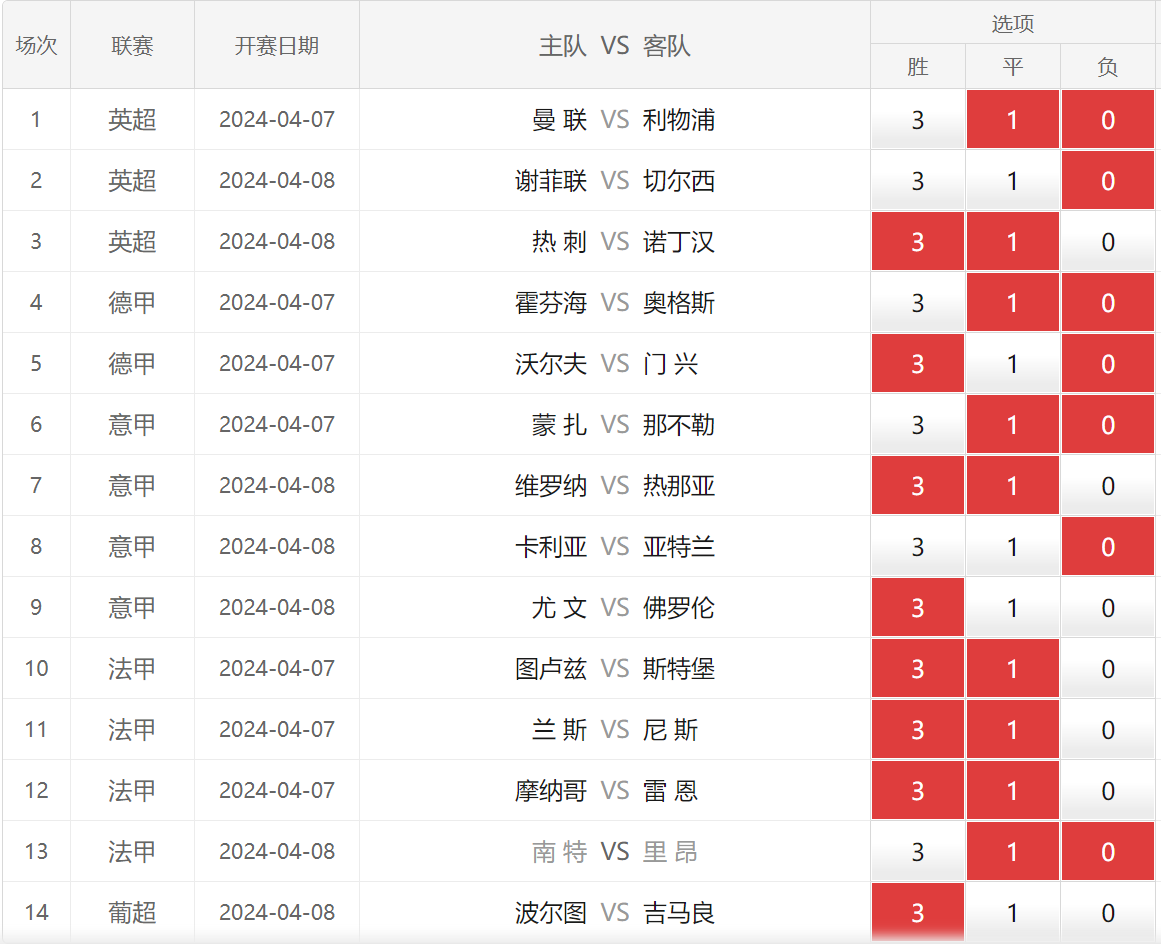The width and height of the screenshot is (1161, 947).
Task: Deselect 负 (0) for 谢菲联 VS 切尔西
Action: pyautogui.click(x=1108, y=181)
